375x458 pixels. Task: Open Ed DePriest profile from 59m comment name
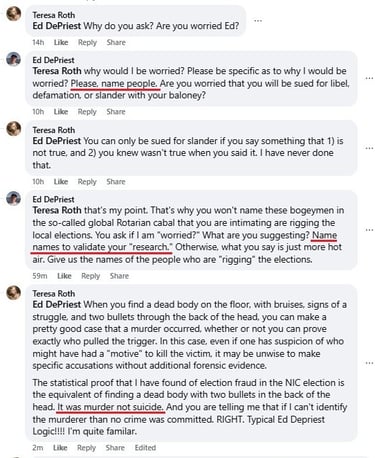coord(53,199)
